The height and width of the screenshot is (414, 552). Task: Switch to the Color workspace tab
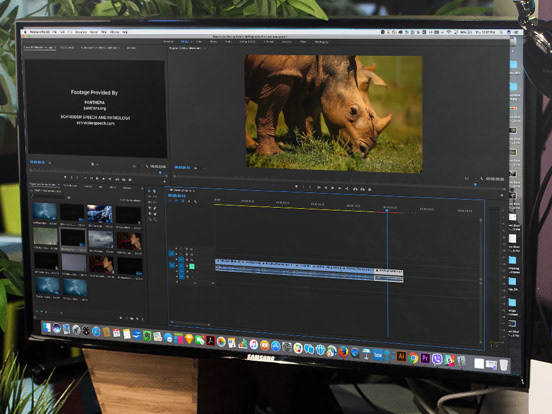click(199, 42)
